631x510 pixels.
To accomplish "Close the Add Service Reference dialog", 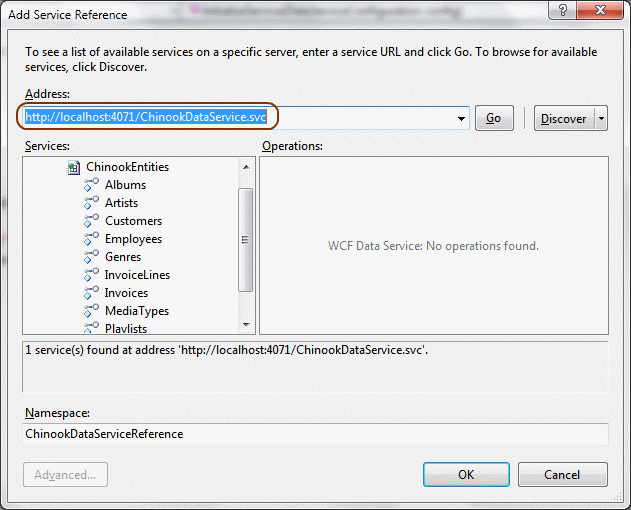I will coord(600,10).
